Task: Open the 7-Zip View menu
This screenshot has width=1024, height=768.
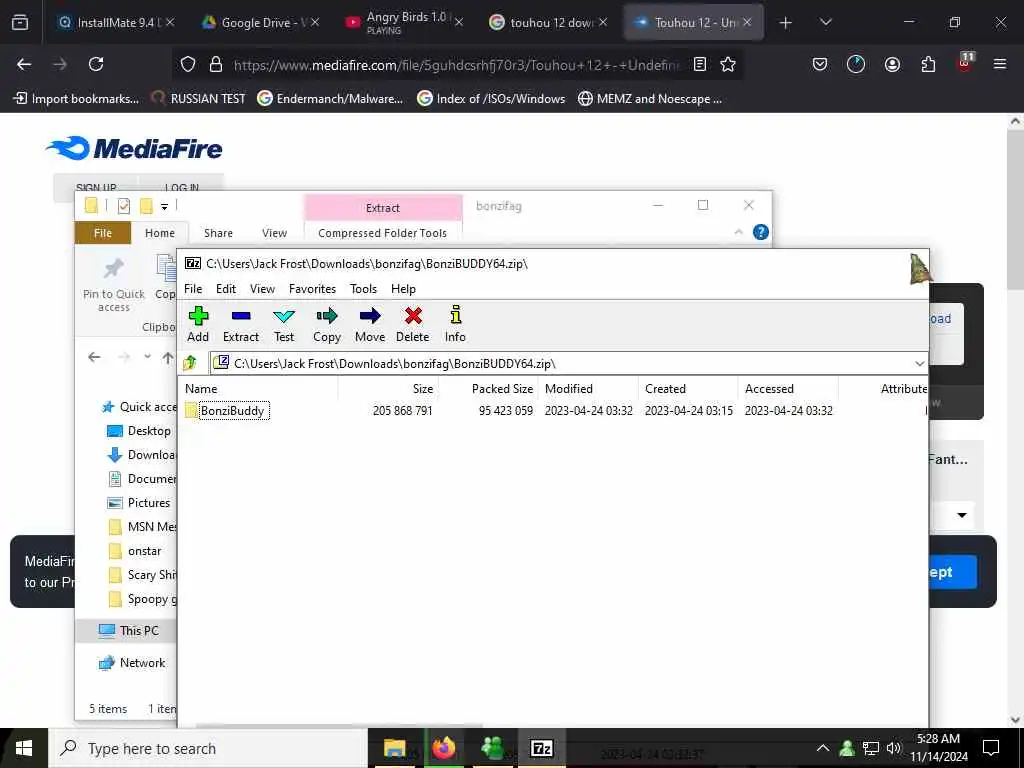Action: tap(262, 289)
